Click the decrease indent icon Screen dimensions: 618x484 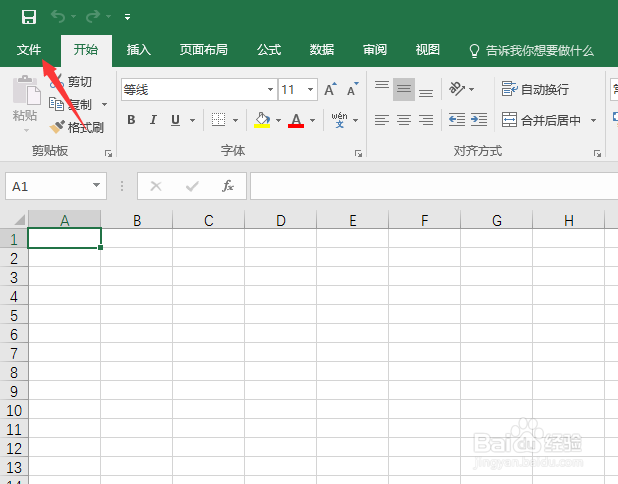(x=457, y=120)
